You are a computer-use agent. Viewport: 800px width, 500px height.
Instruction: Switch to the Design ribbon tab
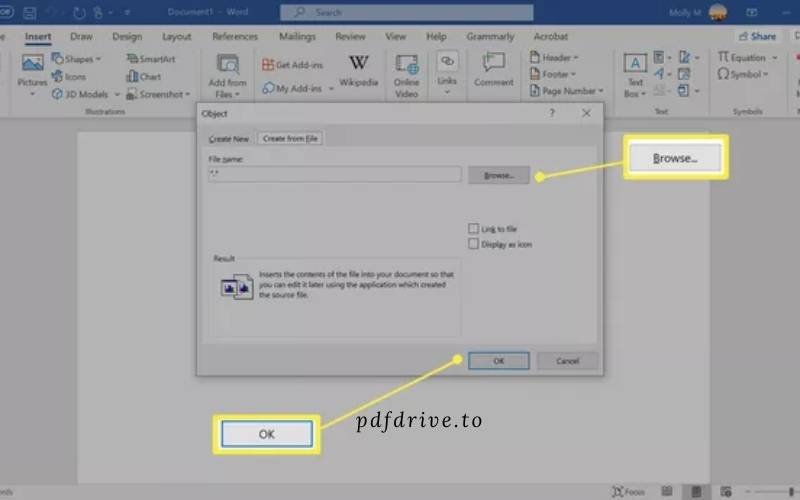[x=127, y=36]
